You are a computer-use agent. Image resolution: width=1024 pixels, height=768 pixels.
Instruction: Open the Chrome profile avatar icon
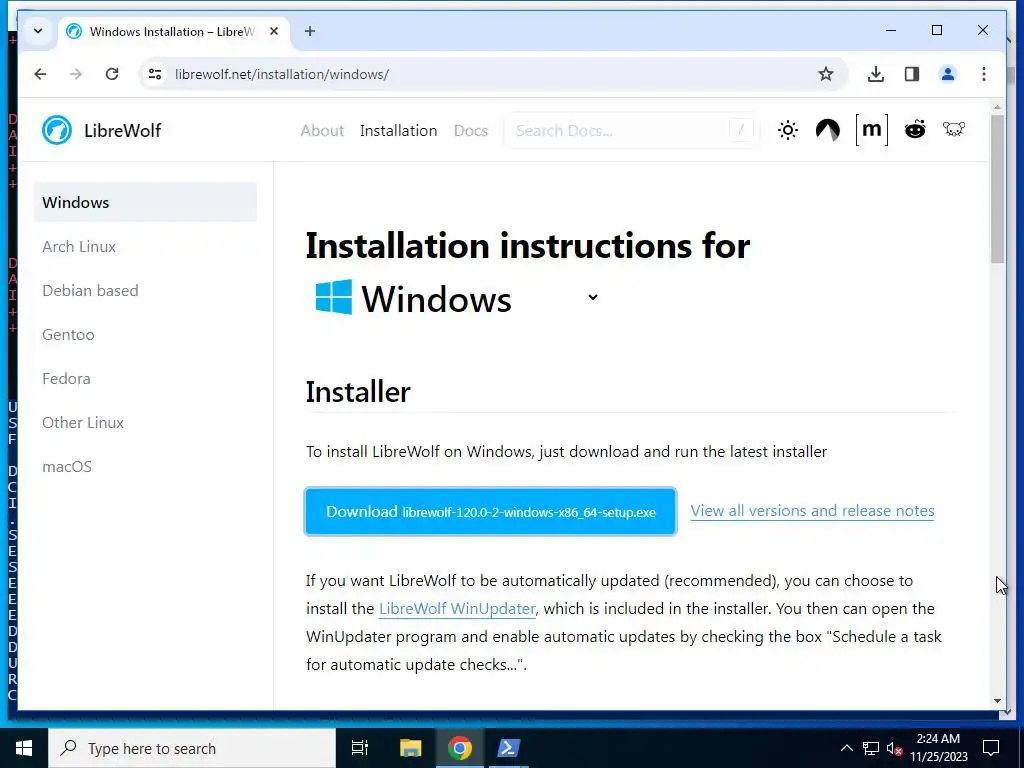point(948,74)
